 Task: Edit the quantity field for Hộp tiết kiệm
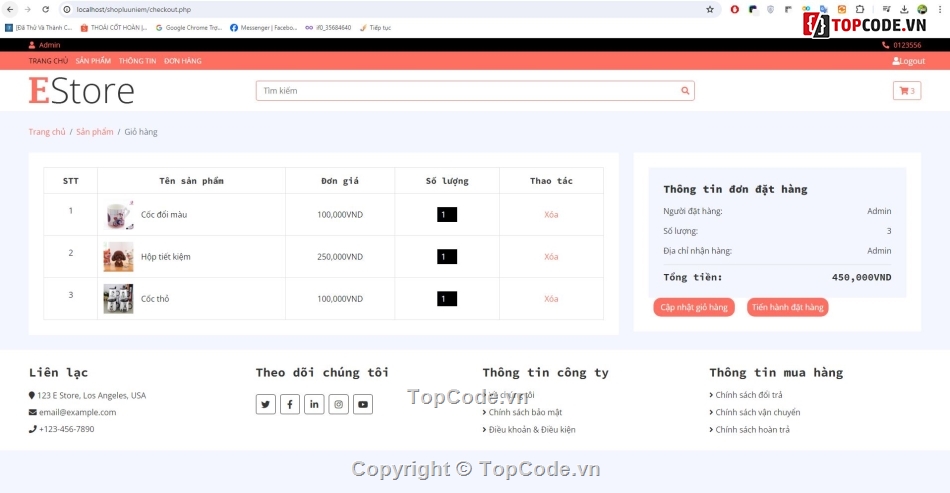point(447,256)
